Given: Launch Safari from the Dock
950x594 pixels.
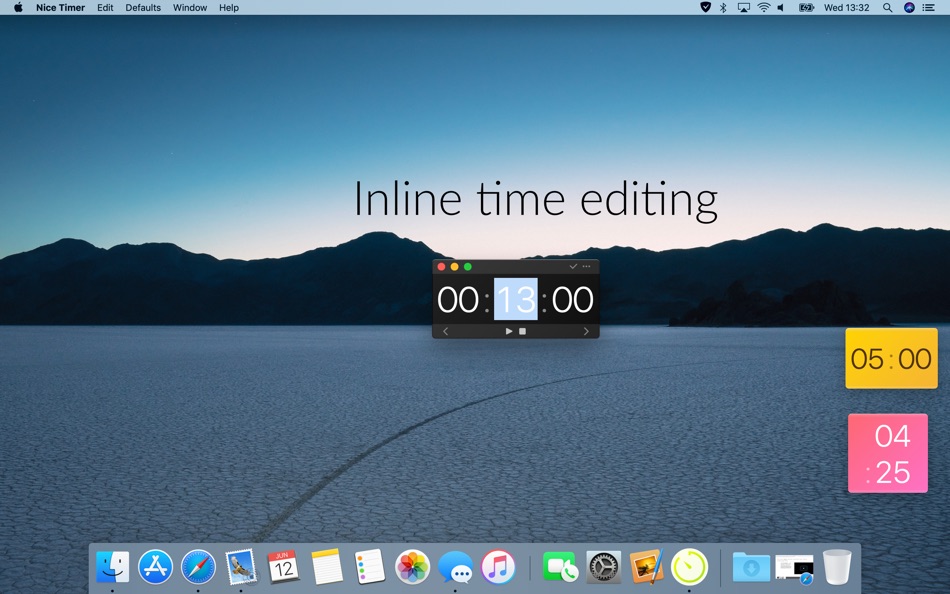Looking at the screenshot, I should pos(198,567).
